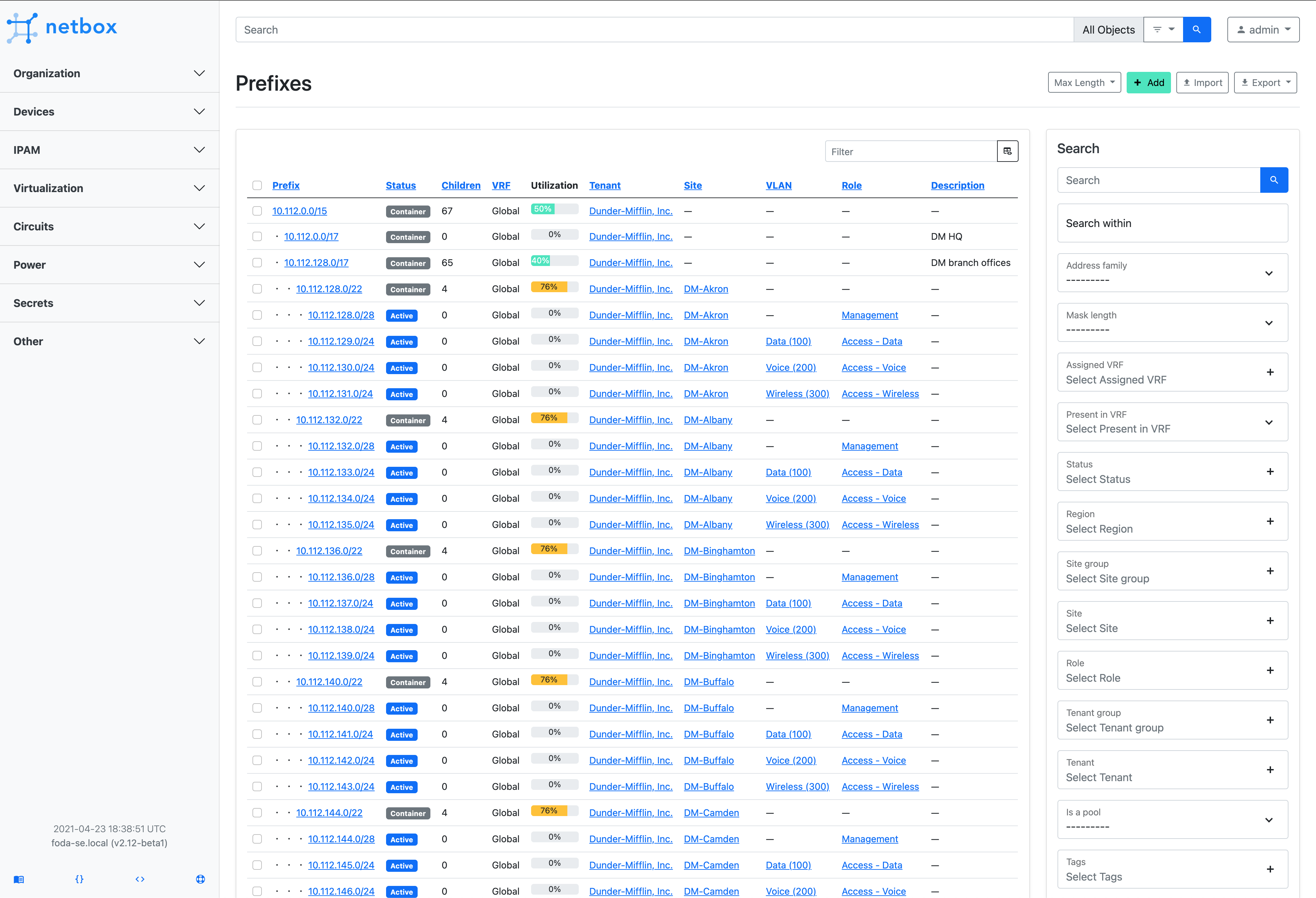Click the NetBox logo
This screenshot has height=898, width=1316.
[62, 27]
